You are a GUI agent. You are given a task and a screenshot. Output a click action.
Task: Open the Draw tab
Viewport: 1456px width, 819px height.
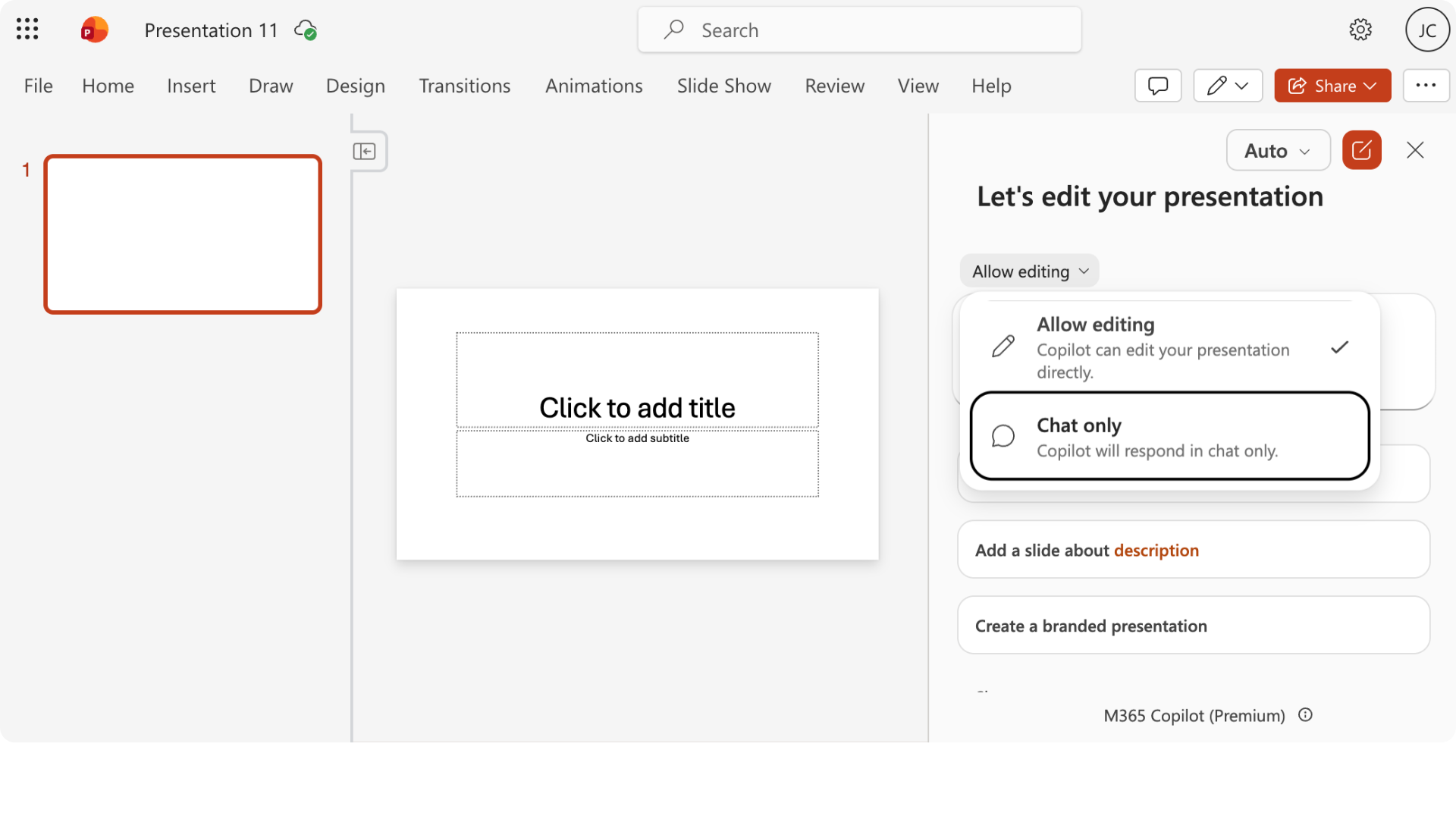(271, 86)
